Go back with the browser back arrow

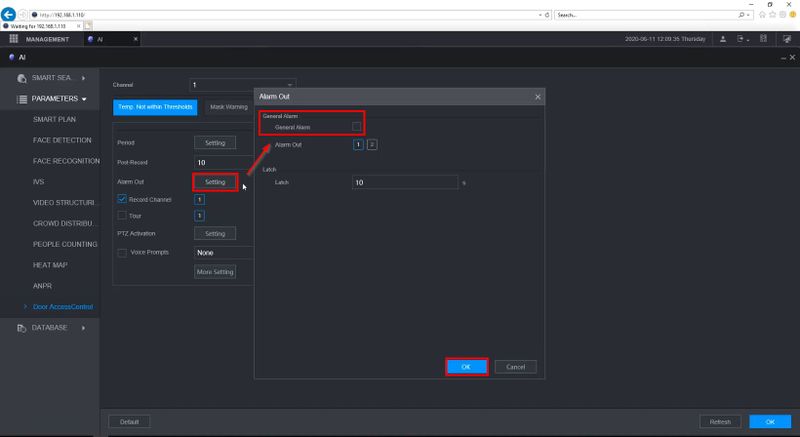pos(8,14)
